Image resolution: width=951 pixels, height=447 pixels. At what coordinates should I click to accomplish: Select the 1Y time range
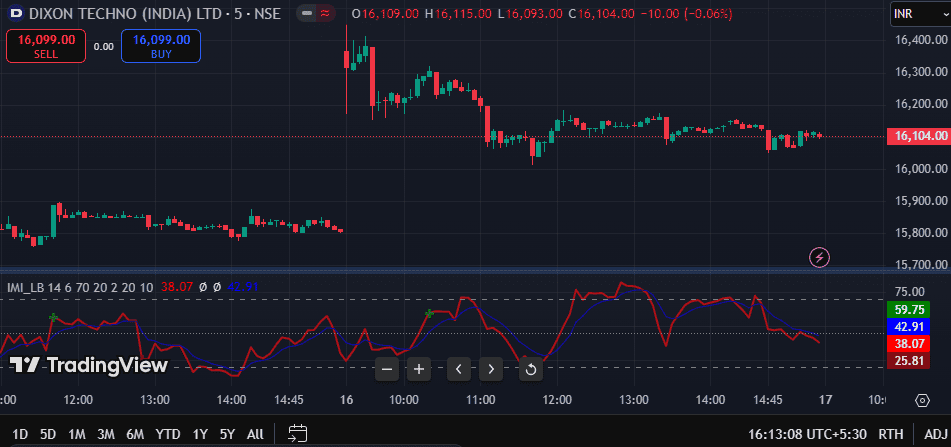tap(200, 434)
